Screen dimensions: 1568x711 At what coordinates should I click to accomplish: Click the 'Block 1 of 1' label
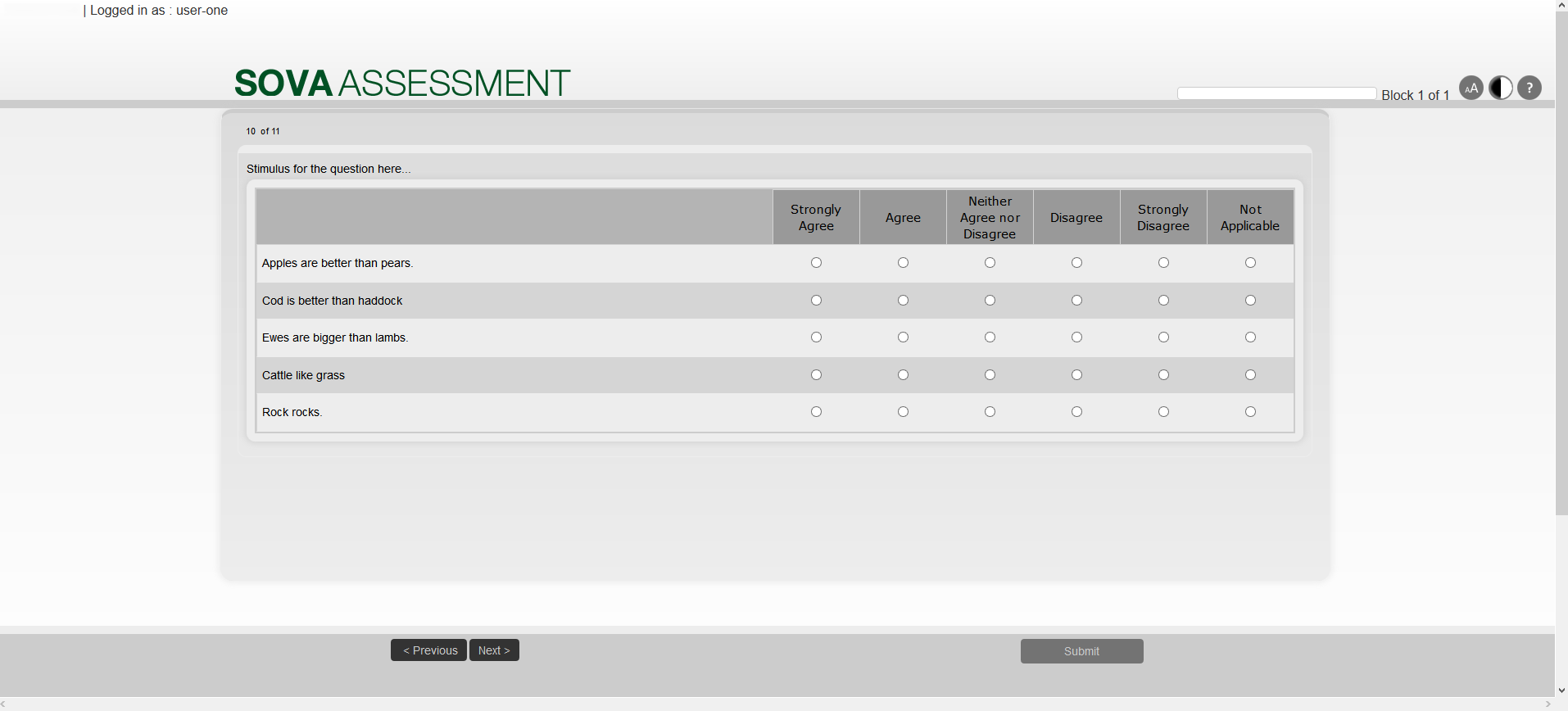[1416, 95]
